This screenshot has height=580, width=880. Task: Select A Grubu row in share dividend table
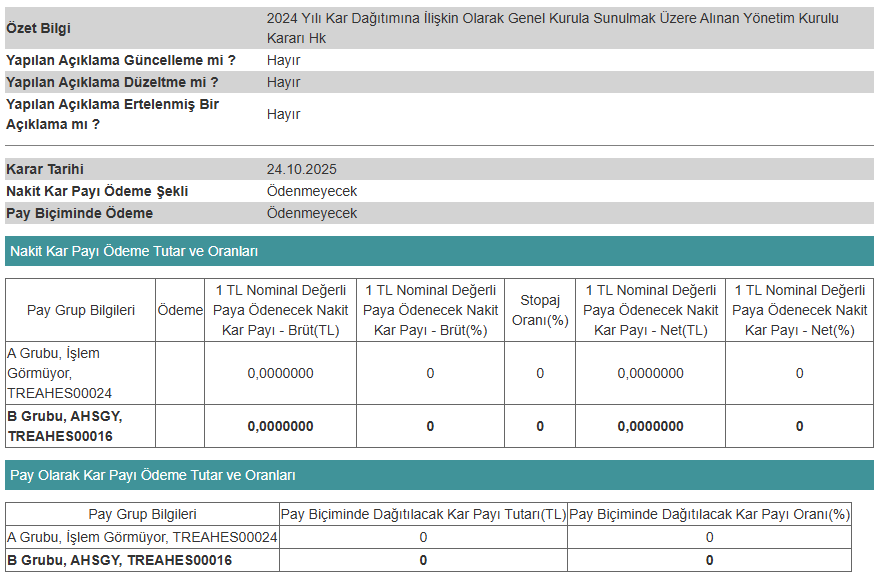[142, 537]
